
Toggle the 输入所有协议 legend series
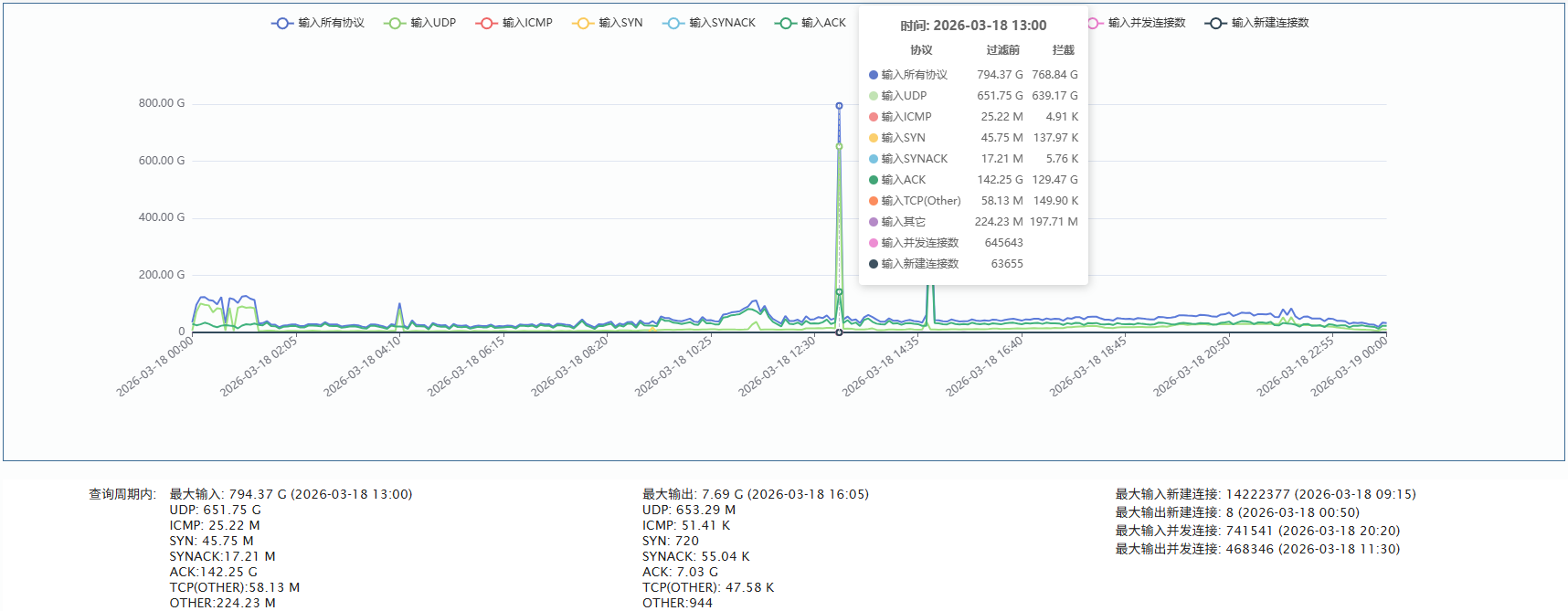click(x=318, y=23)
